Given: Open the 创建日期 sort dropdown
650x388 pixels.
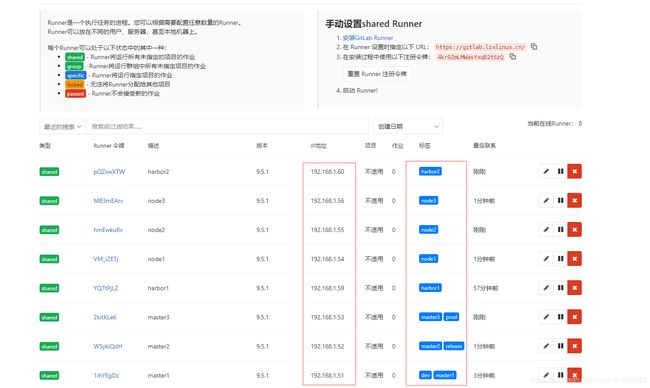Looking at the screenshot, I should (408, 126).
